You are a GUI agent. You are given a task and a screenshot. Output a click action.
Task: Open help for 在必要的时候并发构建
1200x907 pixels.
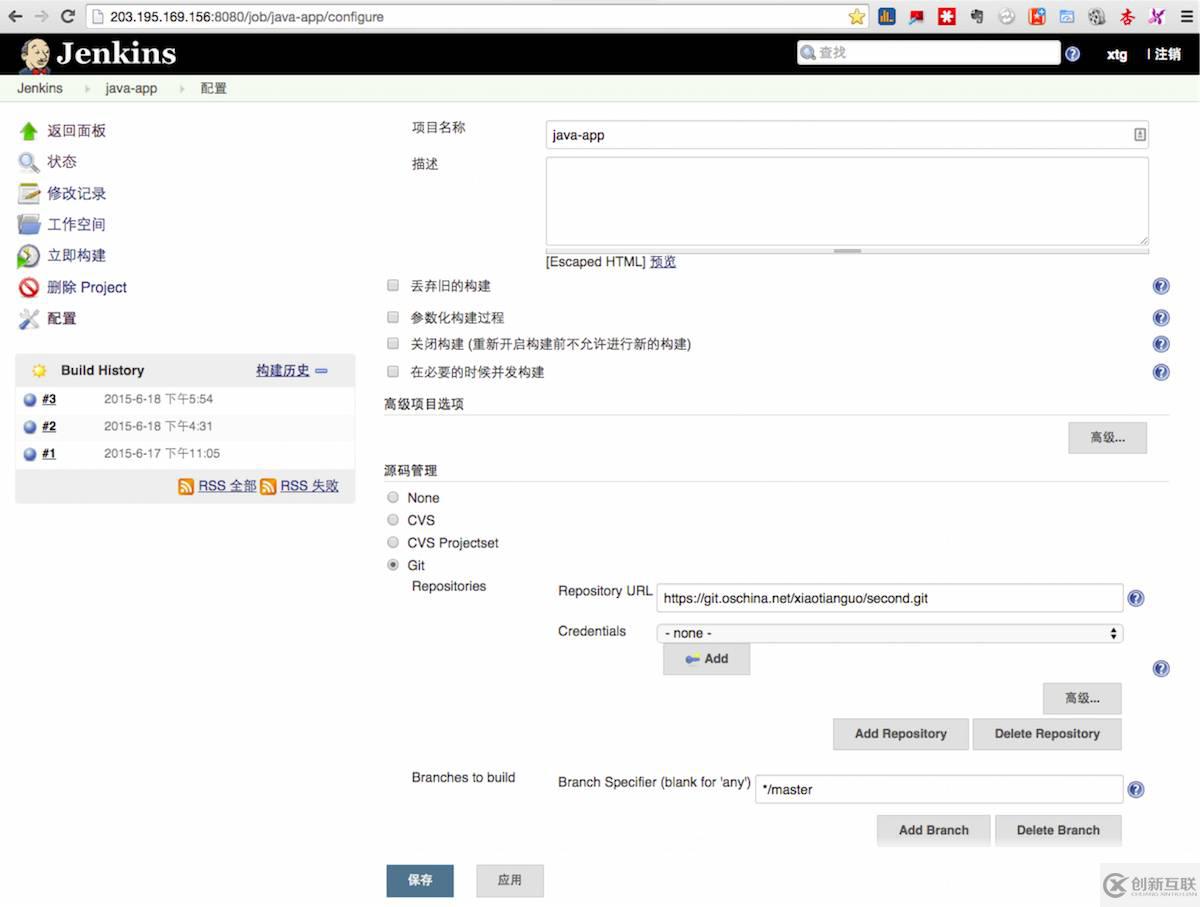[x=1161, y=372]
